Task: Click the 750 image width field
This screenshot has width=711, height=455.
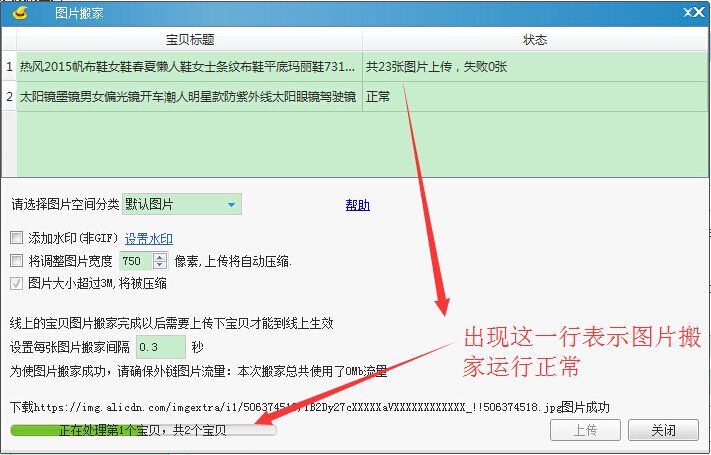Action: click(x=134, y=261)
